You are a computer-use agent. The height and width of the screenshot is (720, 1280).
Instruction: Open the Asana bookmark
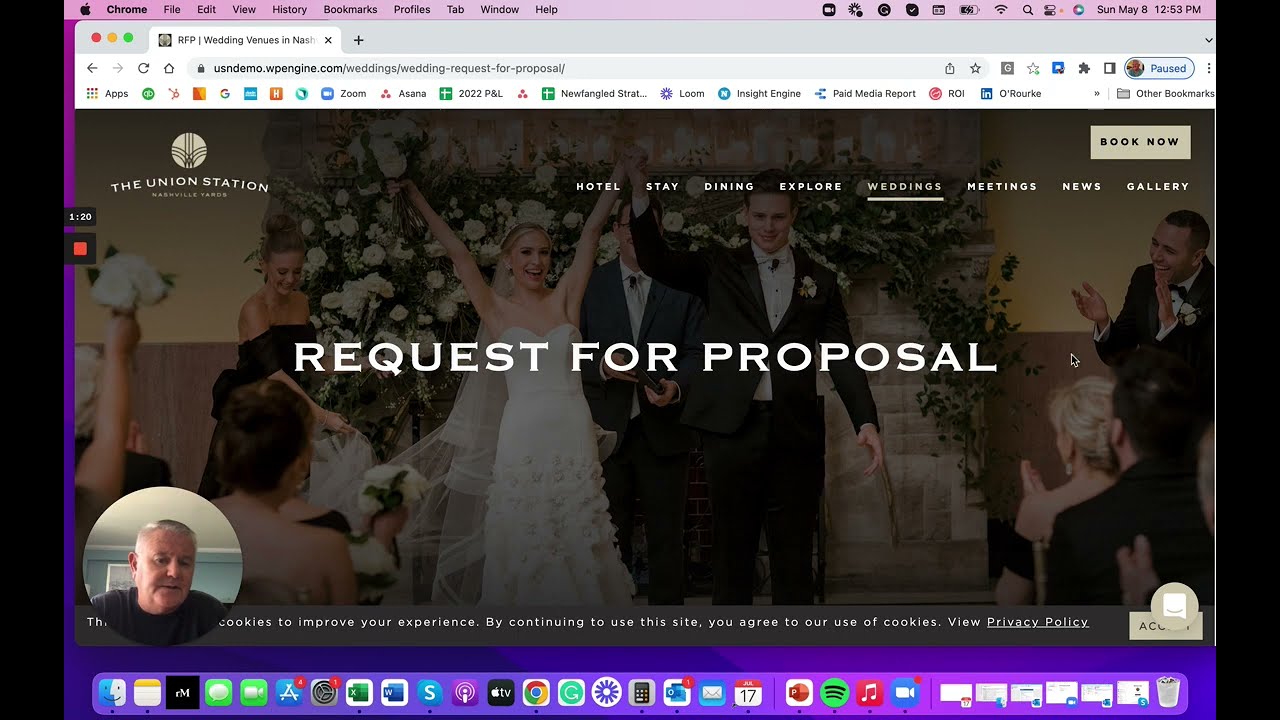[x=403, y=94]
